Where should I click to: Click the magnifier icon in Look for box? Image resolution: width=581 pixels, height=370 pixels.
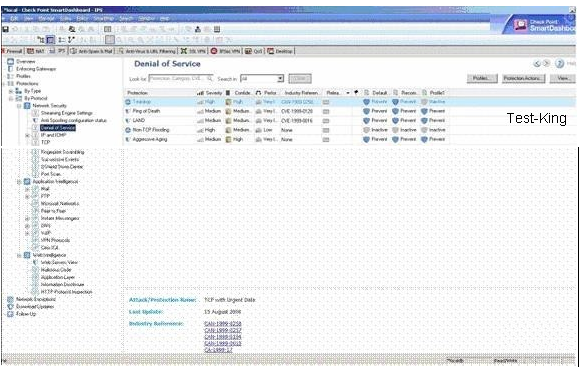coord(210,79)
